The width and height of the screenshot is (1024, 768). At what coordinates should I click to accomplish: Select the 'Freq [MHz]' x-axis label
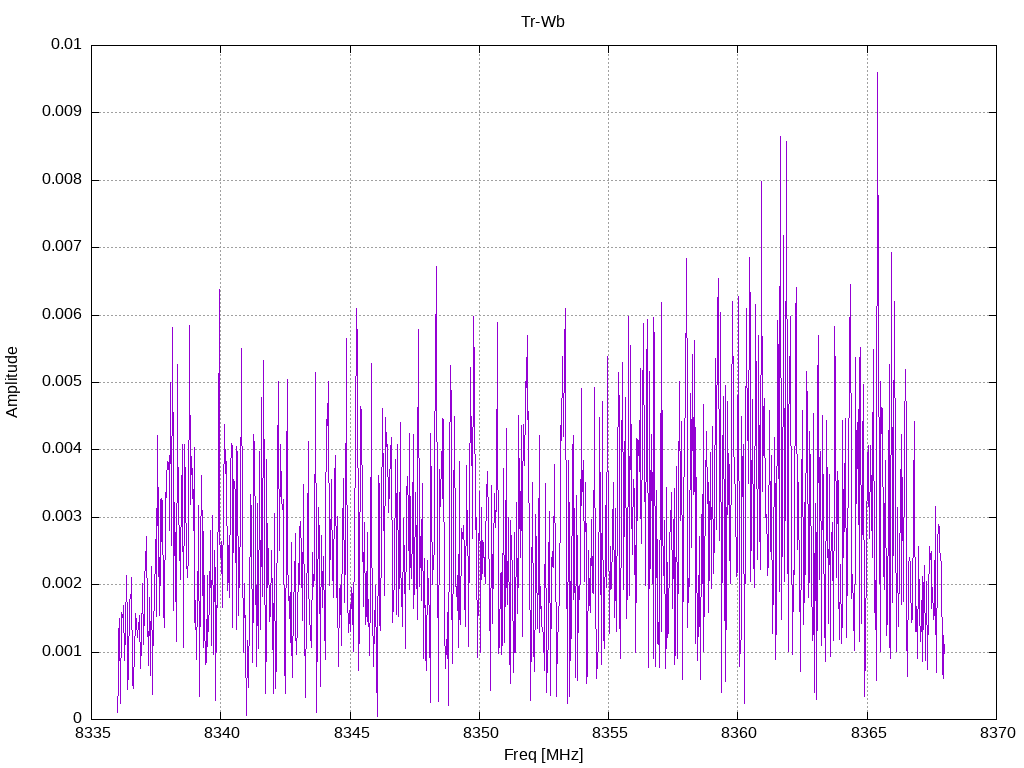pos(543,755)
